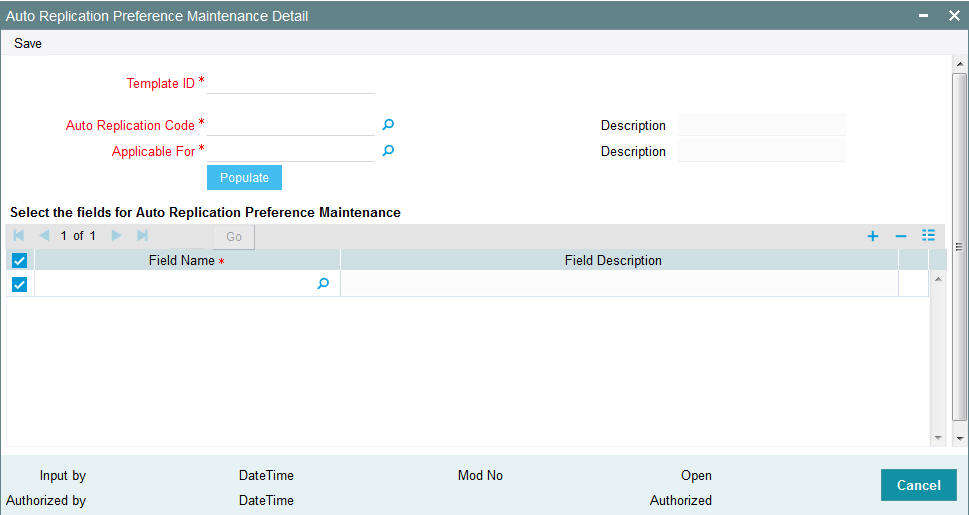Image resolution: width=969 pixels, height=515 pixels.
Task: Click the Field Name column header
Action: click(187, 260)
